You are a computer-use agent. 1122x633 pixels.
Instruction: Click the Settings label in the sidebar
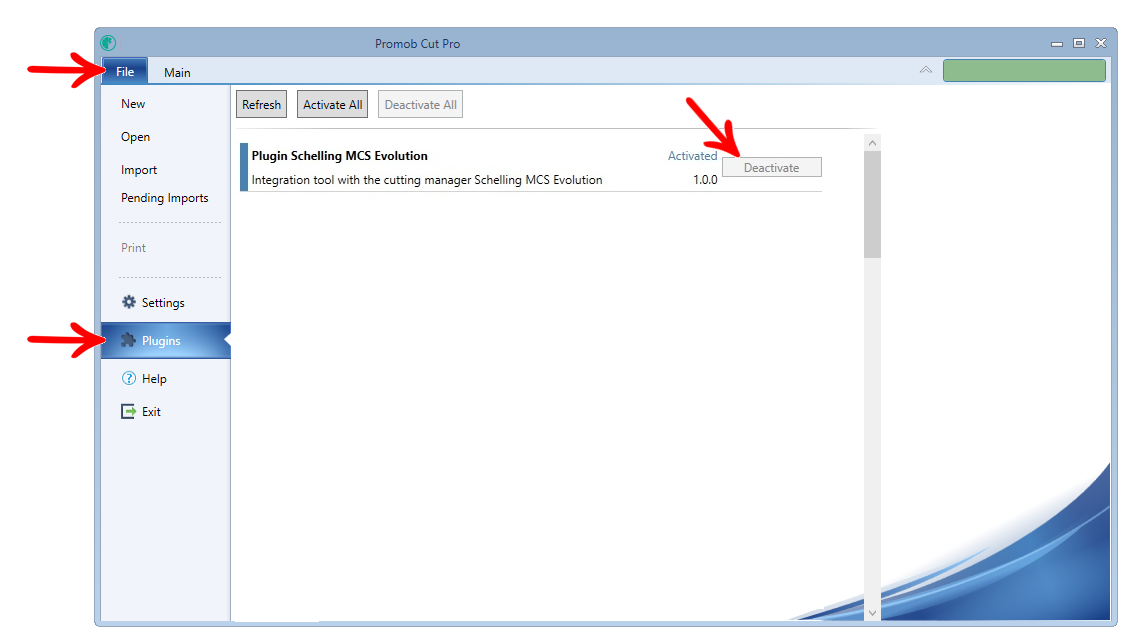click(163, 303)
